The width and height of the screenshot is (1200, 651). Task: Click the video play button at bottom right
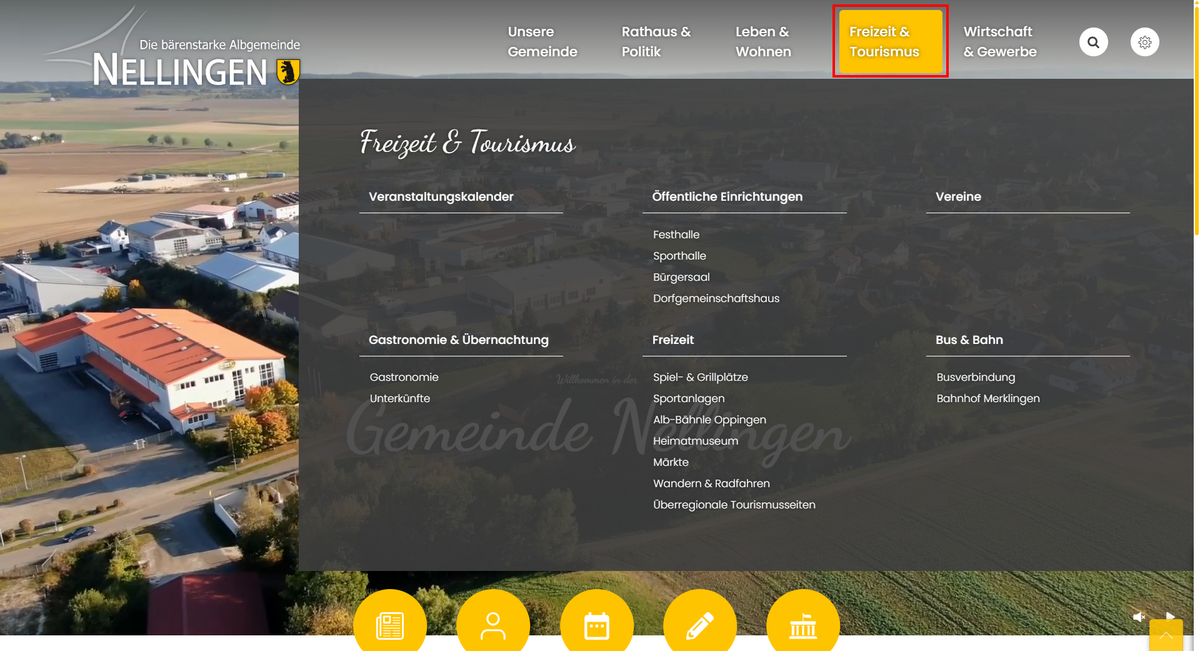(1171, 617)
